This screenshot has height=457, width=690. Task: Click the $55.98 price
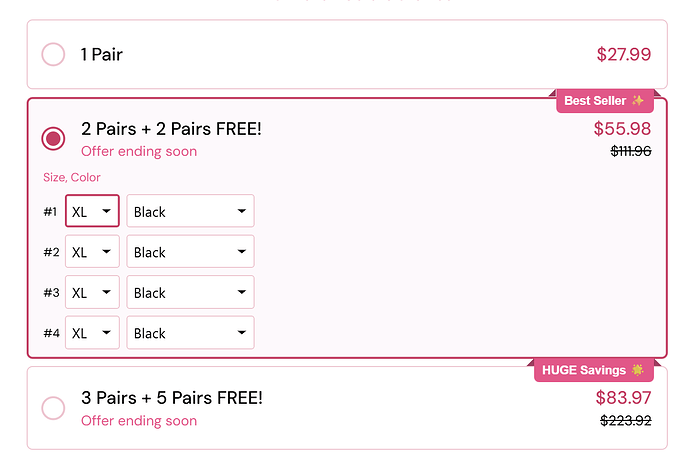[622, 129]
